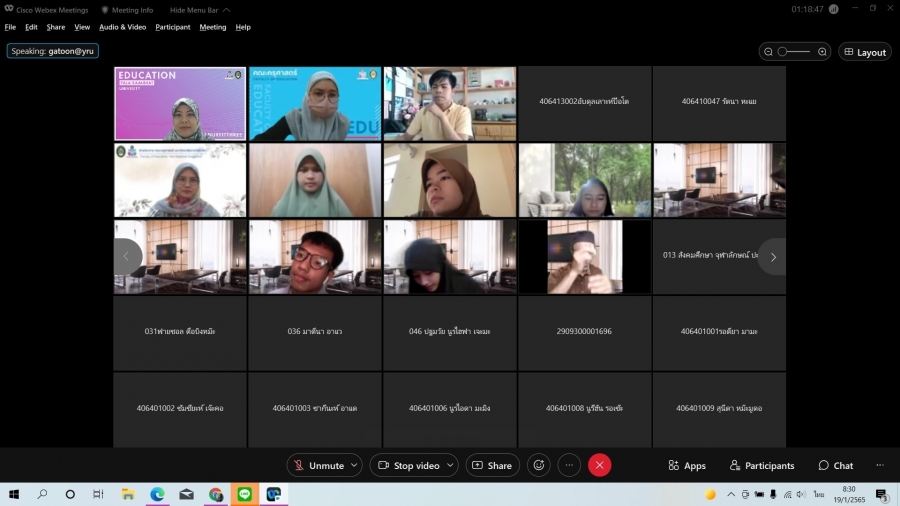Expand video options arrow beside Stop video
This screenshot has width=900, height=506.
click(450, 466)
